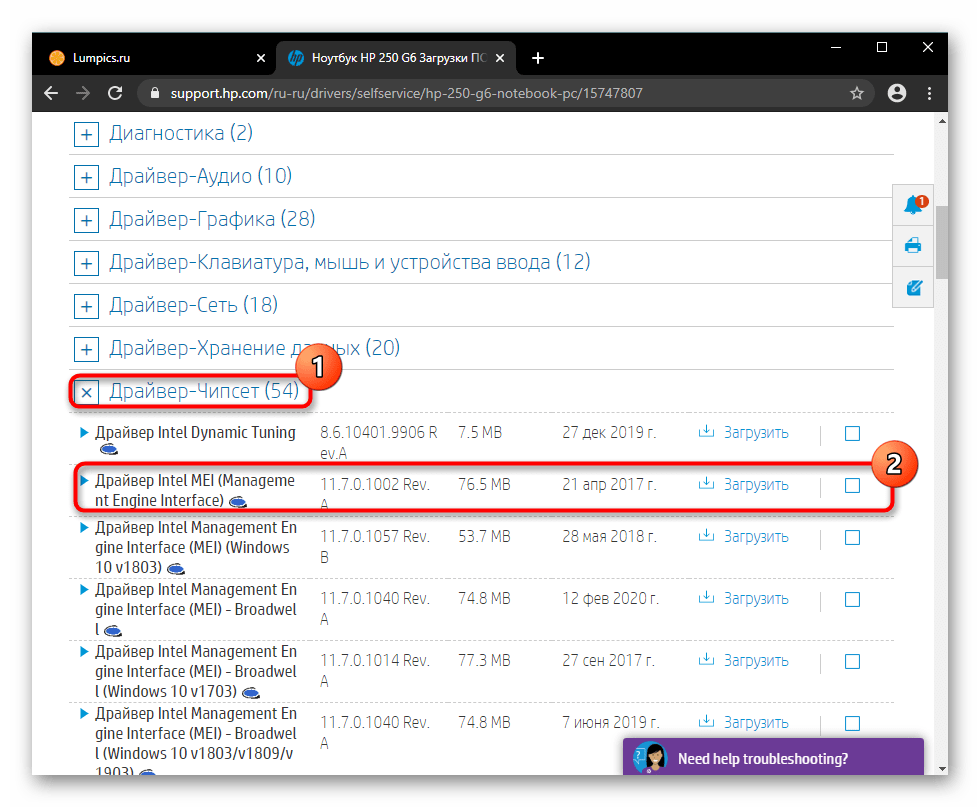The image size is (980, 807).
Task: Tick checkbox for the 7 июня 2019 driver
Action: pos(852,723)
